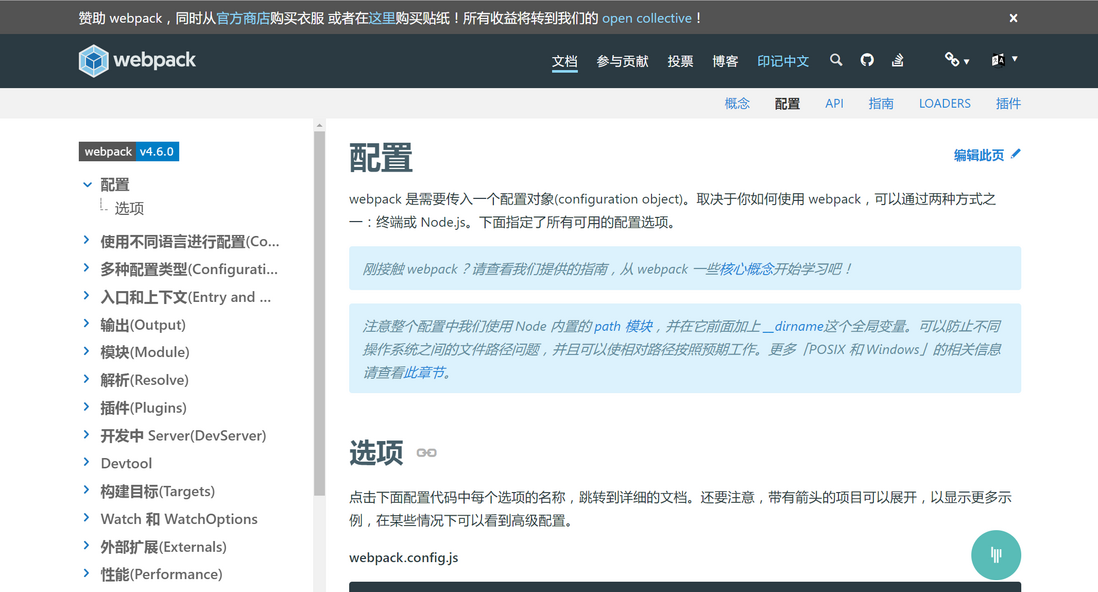Open the language selection dropdown

point(1001,60)
